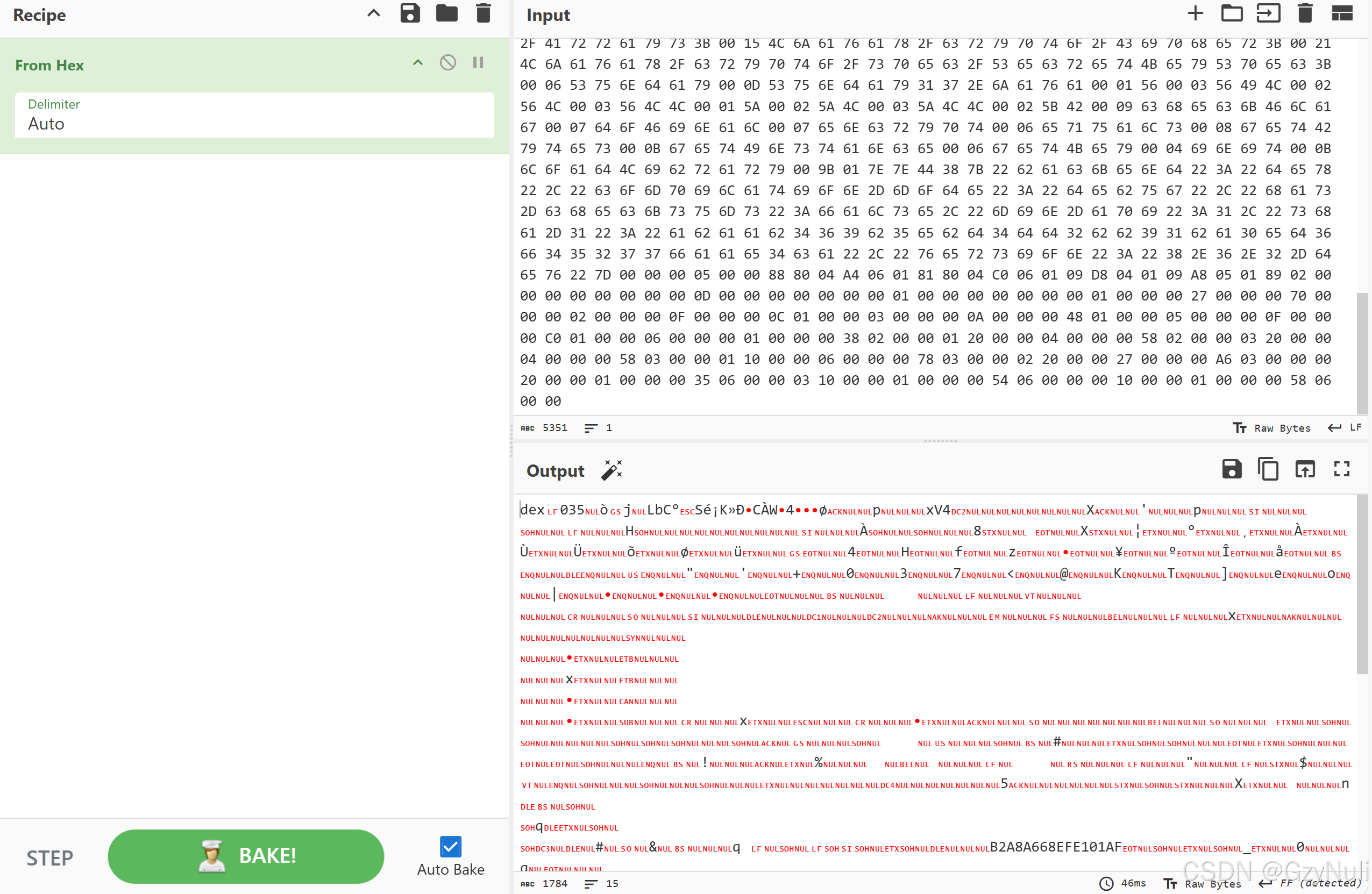
Task: Save the recipe with the disk icon
Action: 410,13
